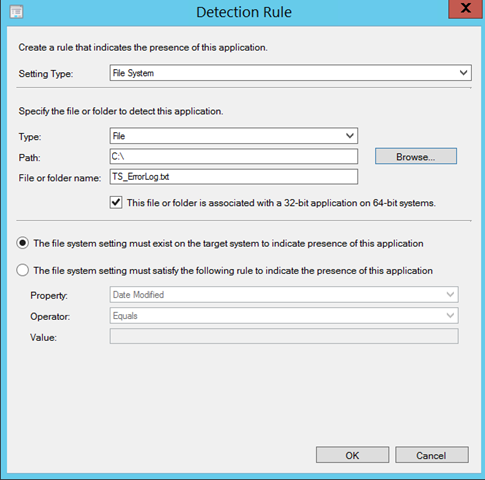
Task: Choose the 'must satisfy the following rule' option
Action: click(23, 270)
